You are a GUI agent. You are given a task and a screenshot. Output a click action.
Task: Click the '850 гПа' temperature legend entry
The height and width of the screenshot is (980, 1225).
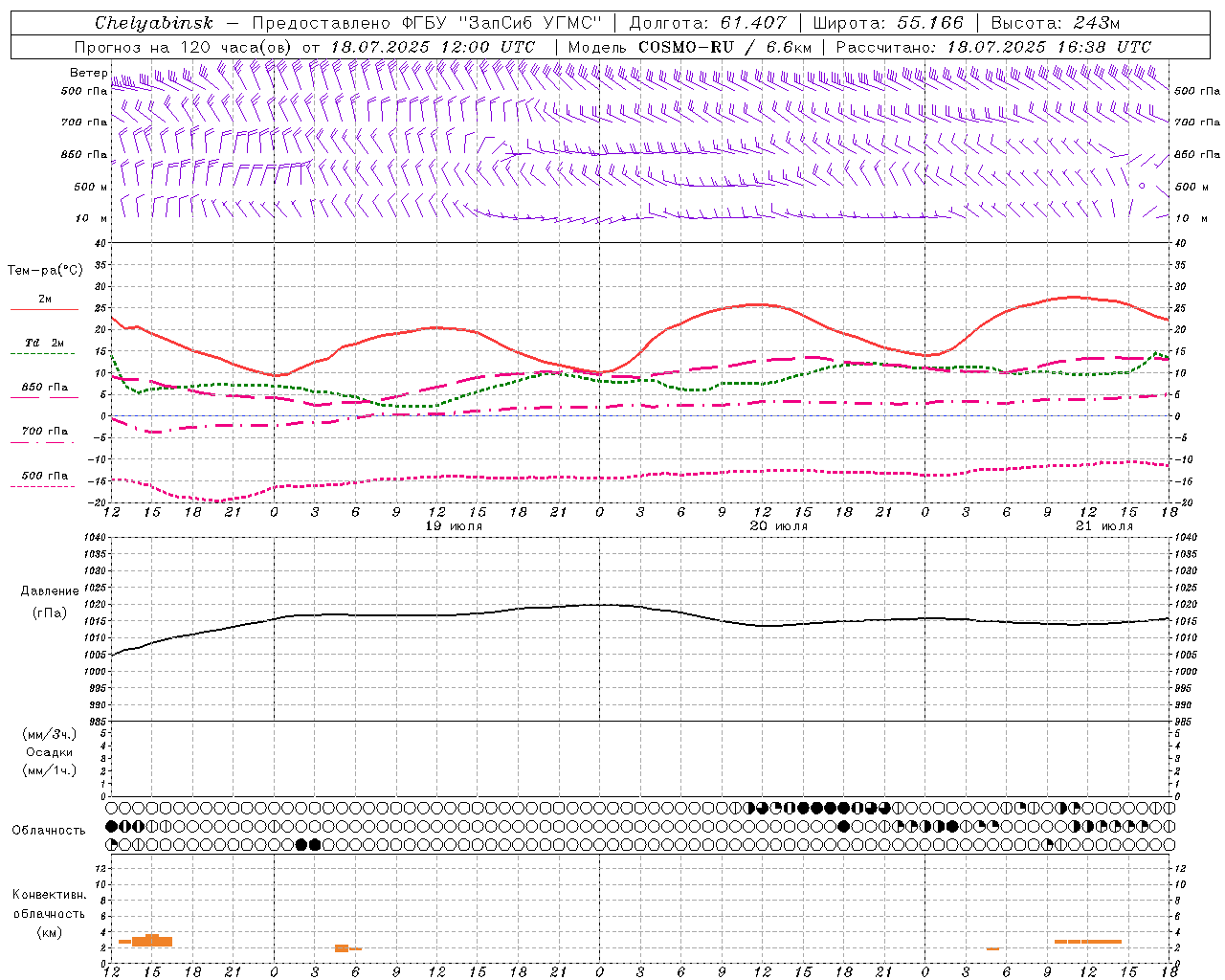click(x=45, y=388)
